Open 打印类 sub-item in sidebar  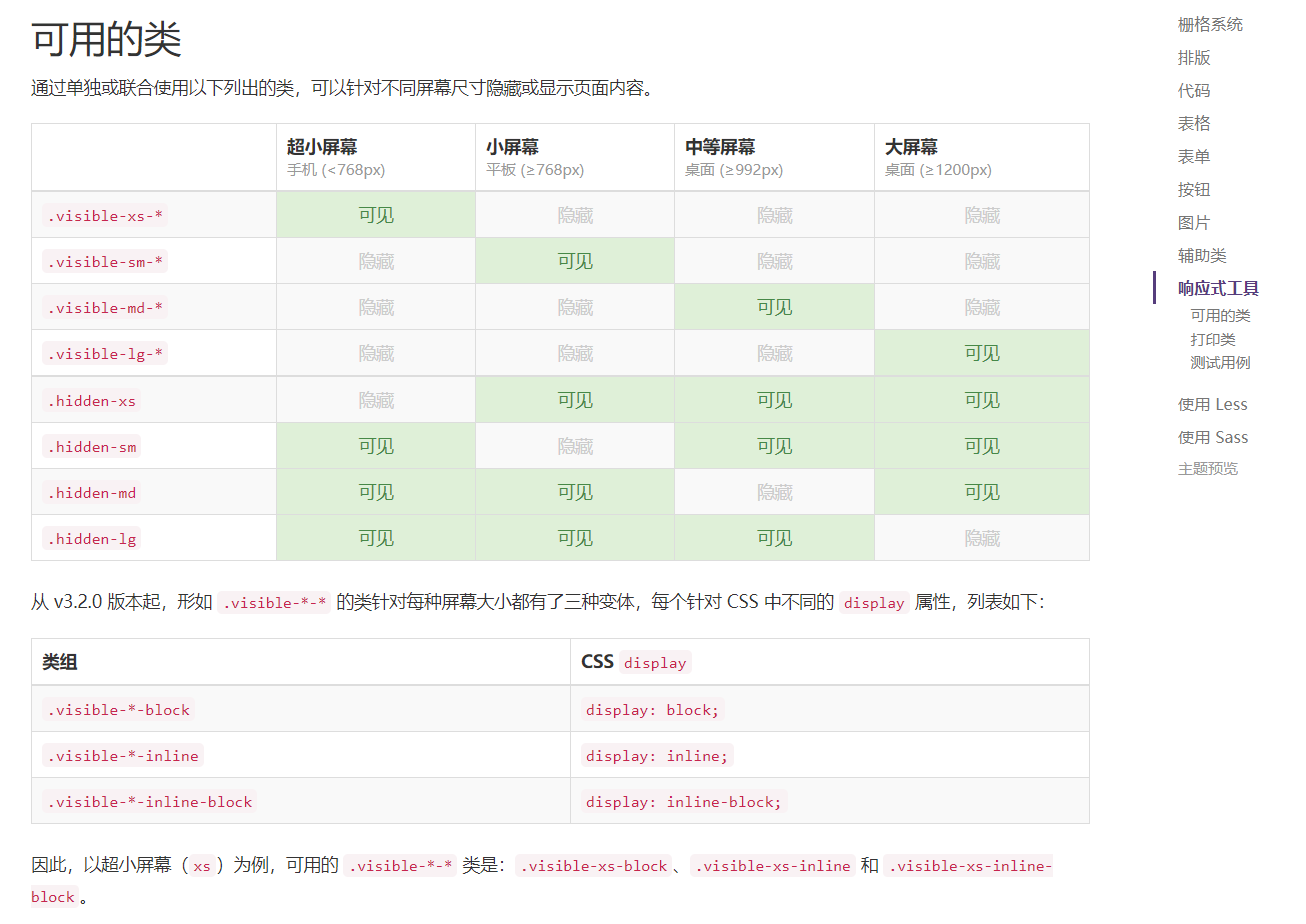1213,340
